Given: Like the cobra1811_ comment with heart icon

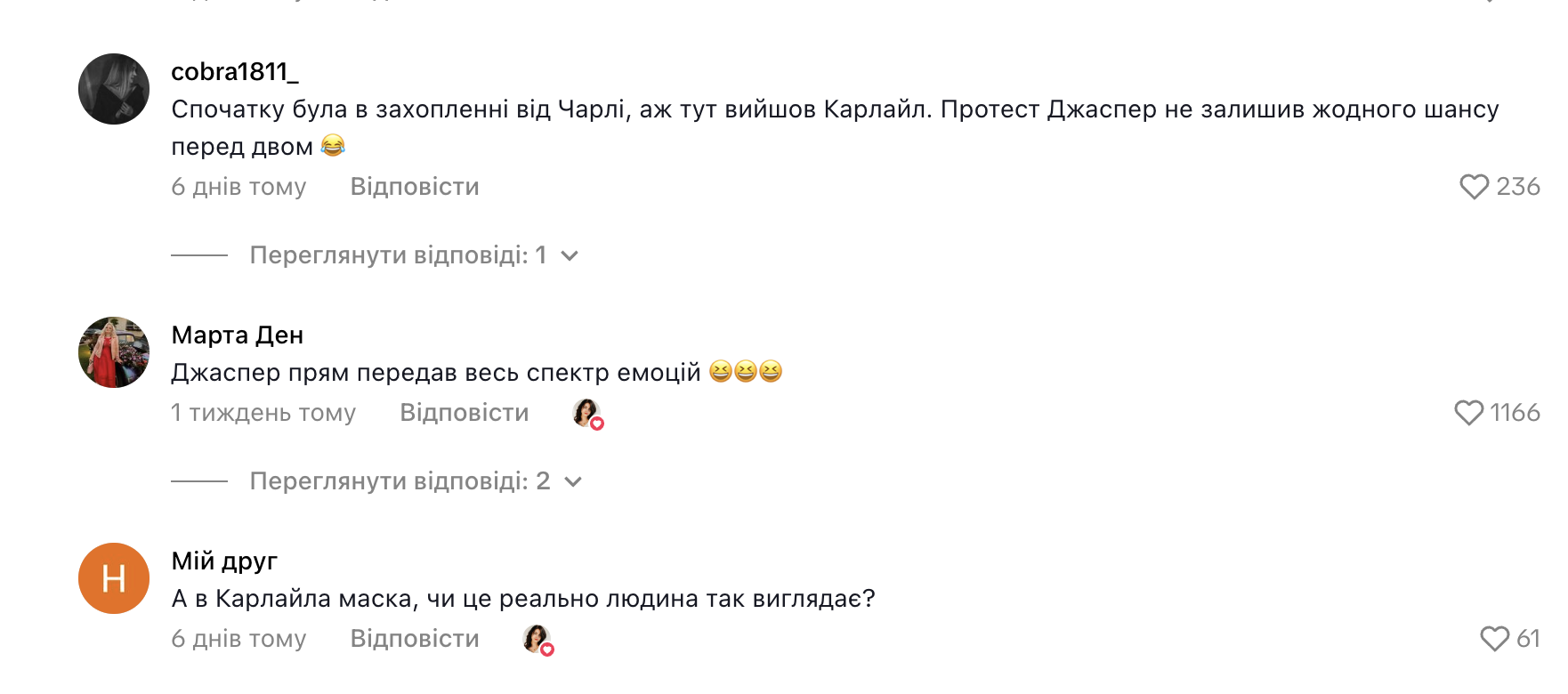Looking at the screenshot, I should [1474, 187].
